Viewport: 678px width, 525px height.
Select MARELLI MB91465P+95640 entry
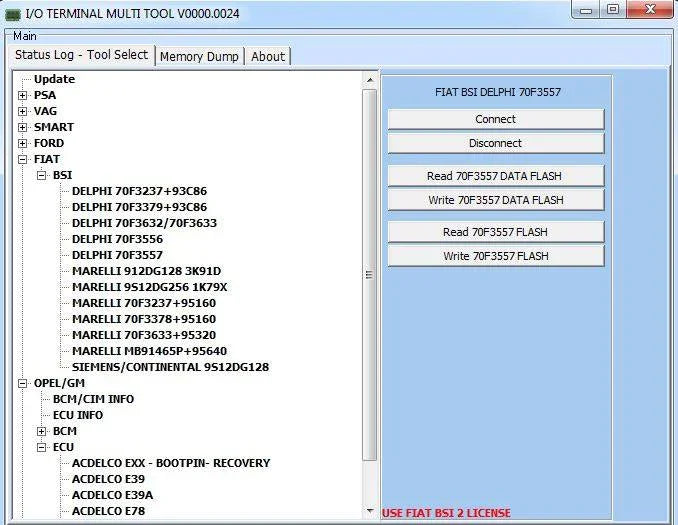click(x=149, y=351)
